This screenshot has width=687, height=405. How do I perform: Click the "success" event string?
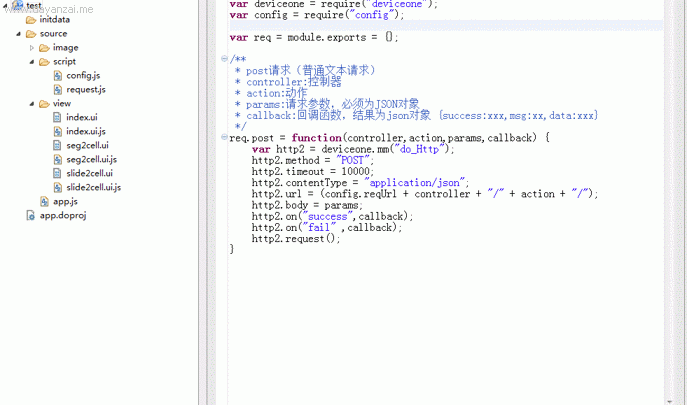pos(327,217)
